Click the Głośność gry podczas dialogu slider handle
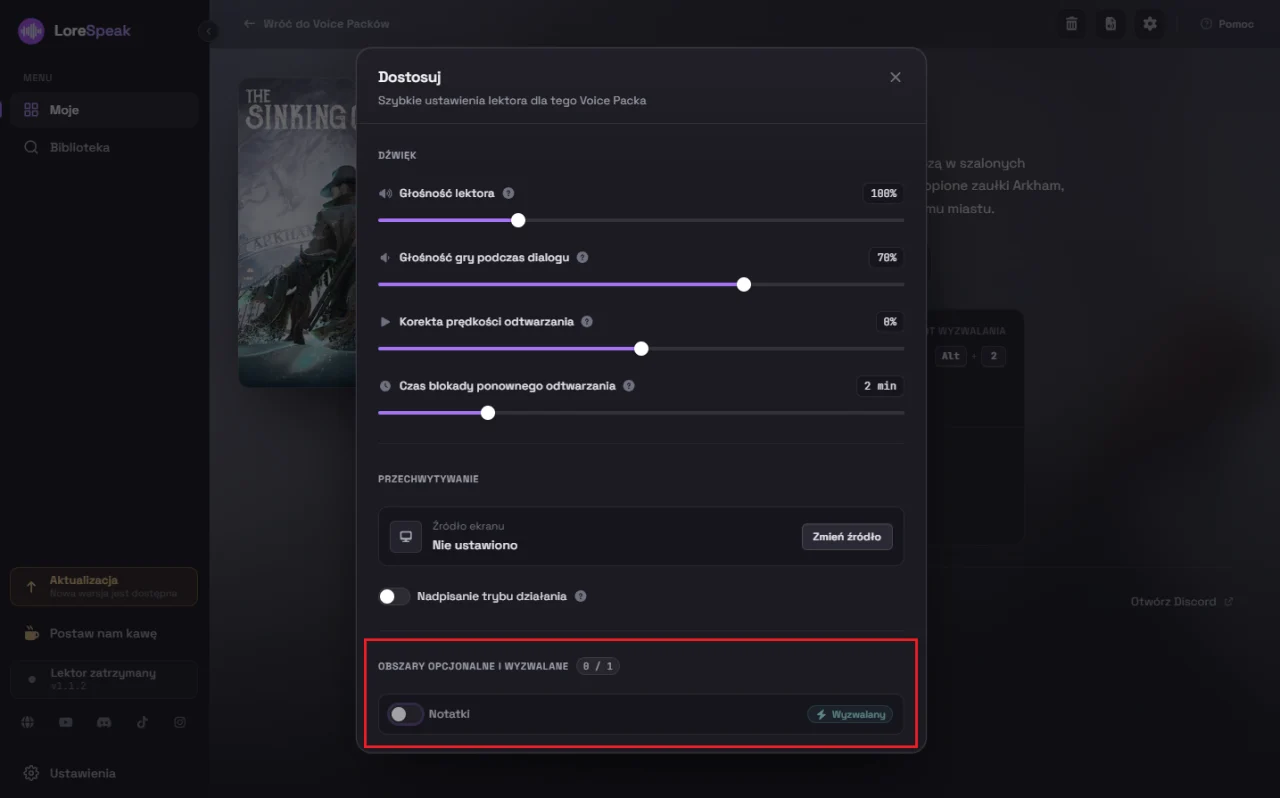Screen dimensions: 1280x798 click(x=743, y=284)
